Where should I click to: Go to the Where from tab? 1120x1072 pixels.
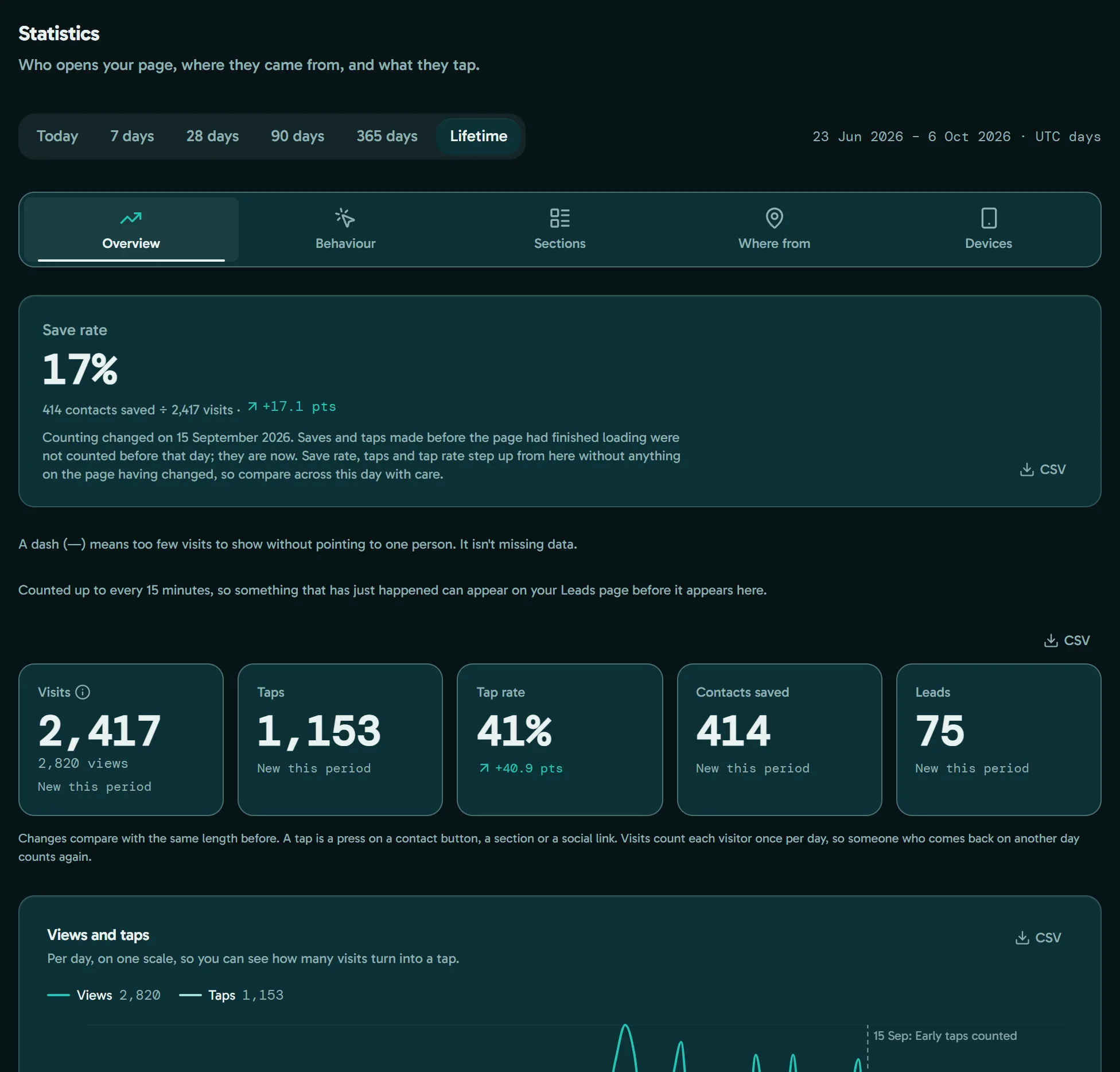pyautogui.click(x=774, y=230)
